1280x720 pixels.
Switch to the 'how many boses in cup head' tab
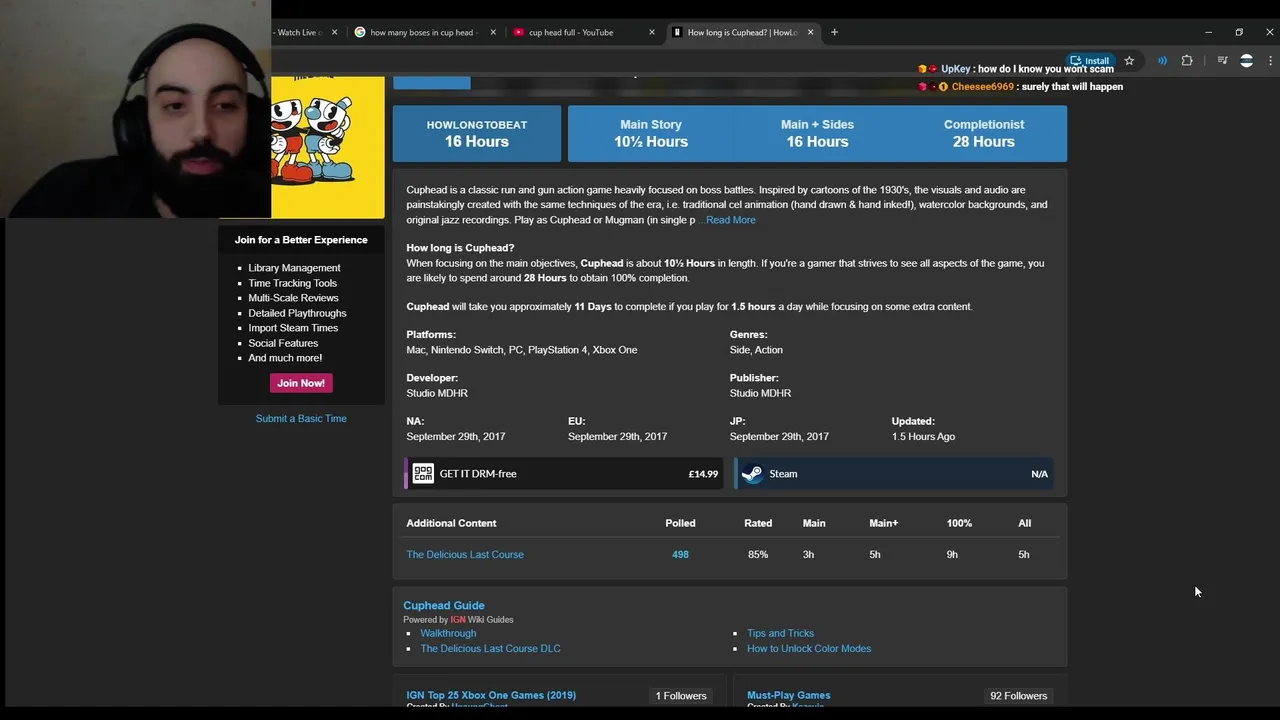tap(425, 32)
